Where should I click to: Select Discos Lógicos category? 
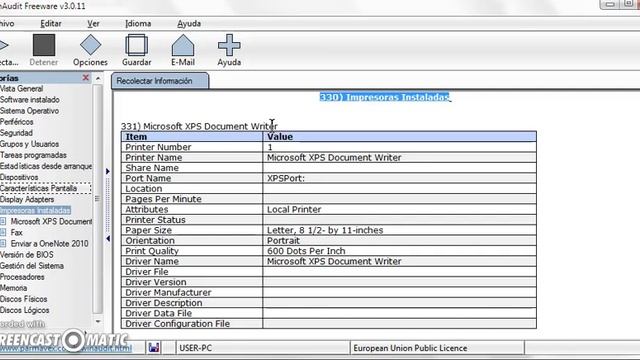[x=24, y=310]
